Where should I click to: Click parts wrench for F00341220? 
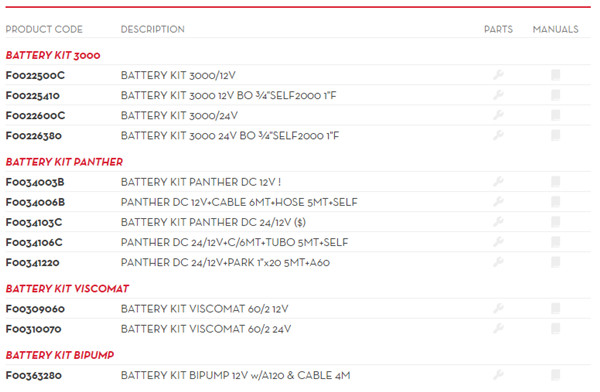(498, 262)
